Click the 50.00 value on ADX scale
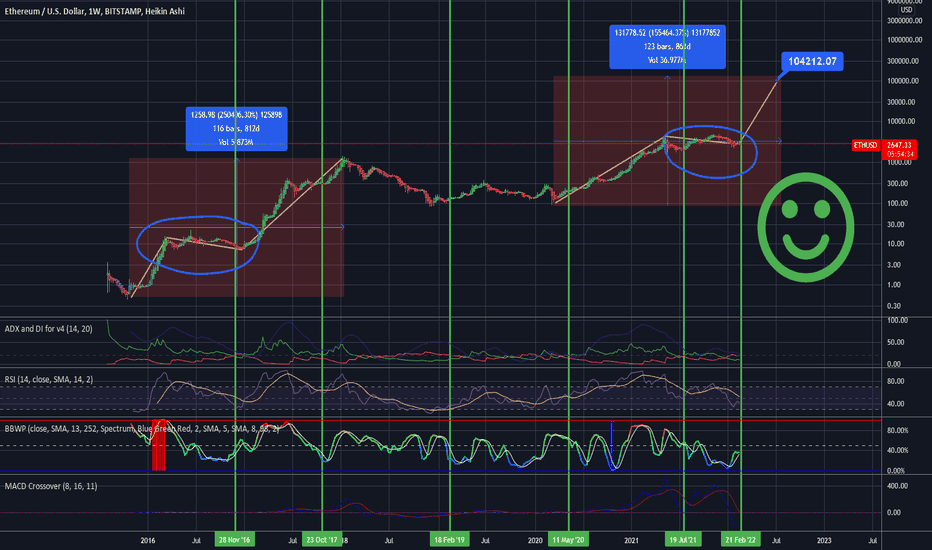Screen dimensions: 932x550 click(896, 342)
